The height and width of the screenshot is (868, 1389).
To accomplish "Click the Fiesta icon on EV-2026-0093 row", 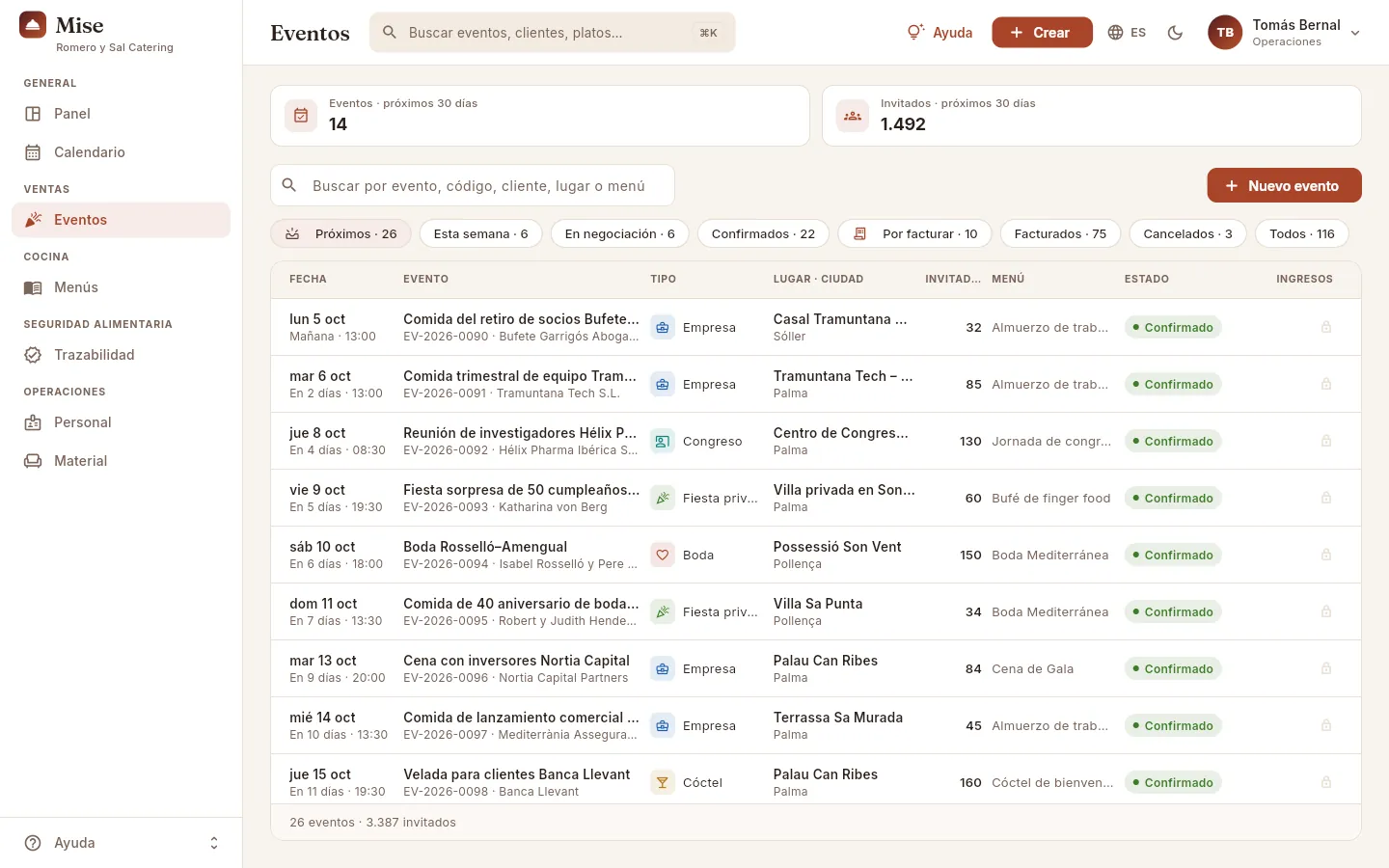I will [663, 499].
